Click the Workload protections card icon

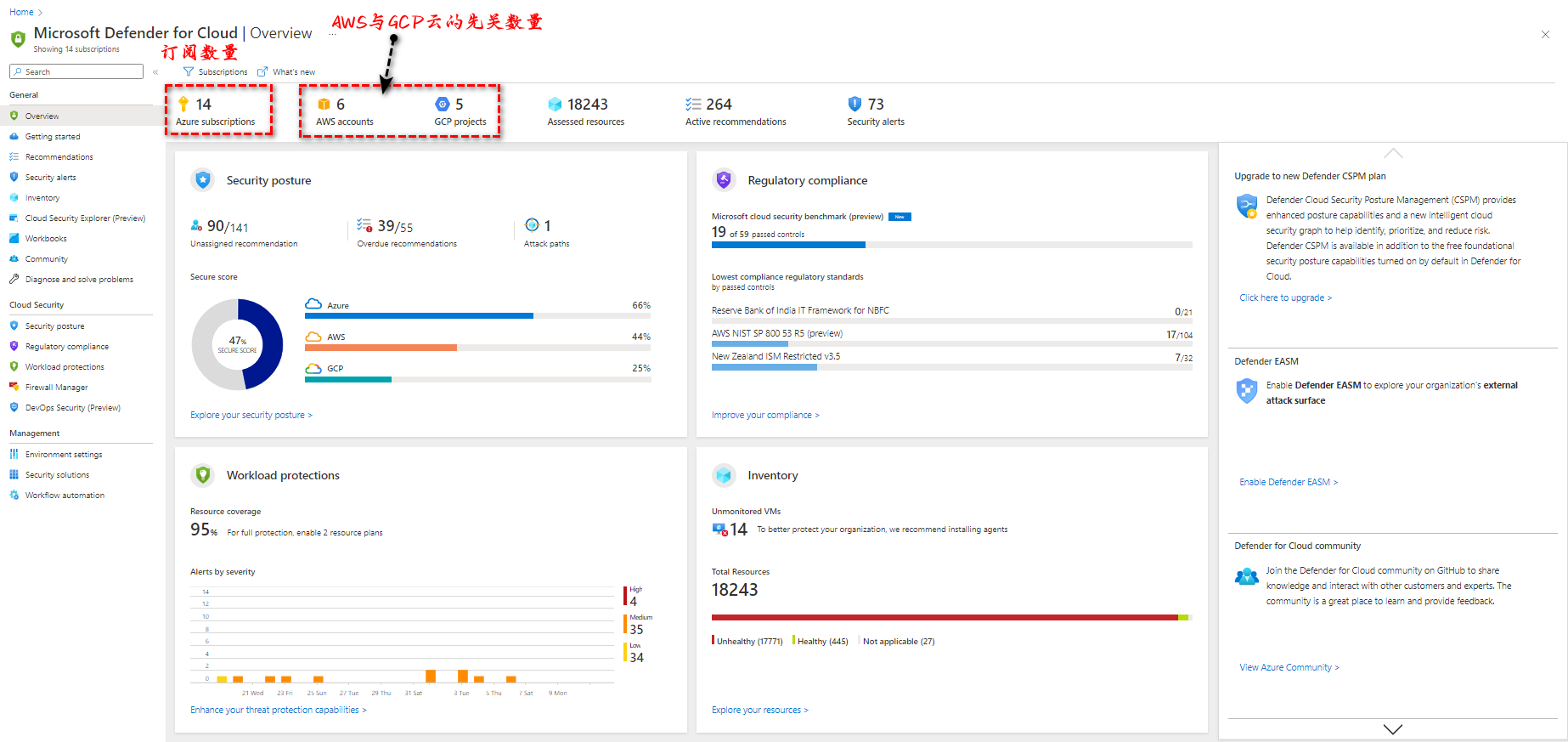point(203,475)
